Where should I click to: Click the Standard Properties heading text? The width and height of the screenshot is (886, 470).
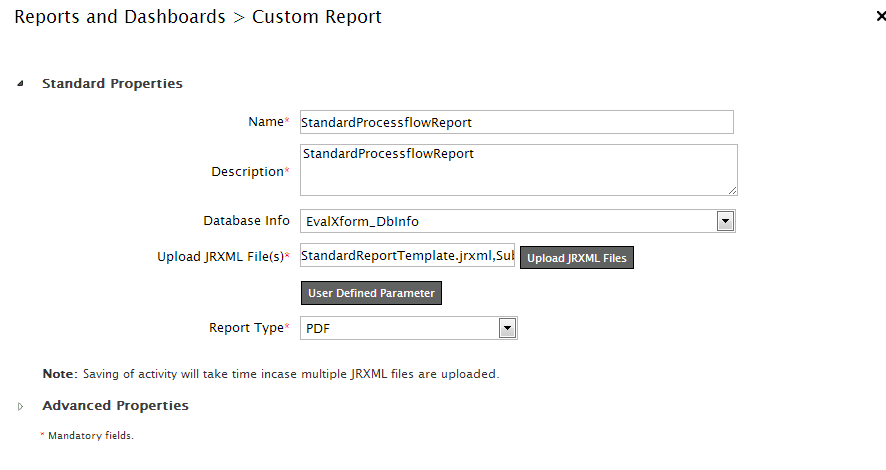coord(112,84)
